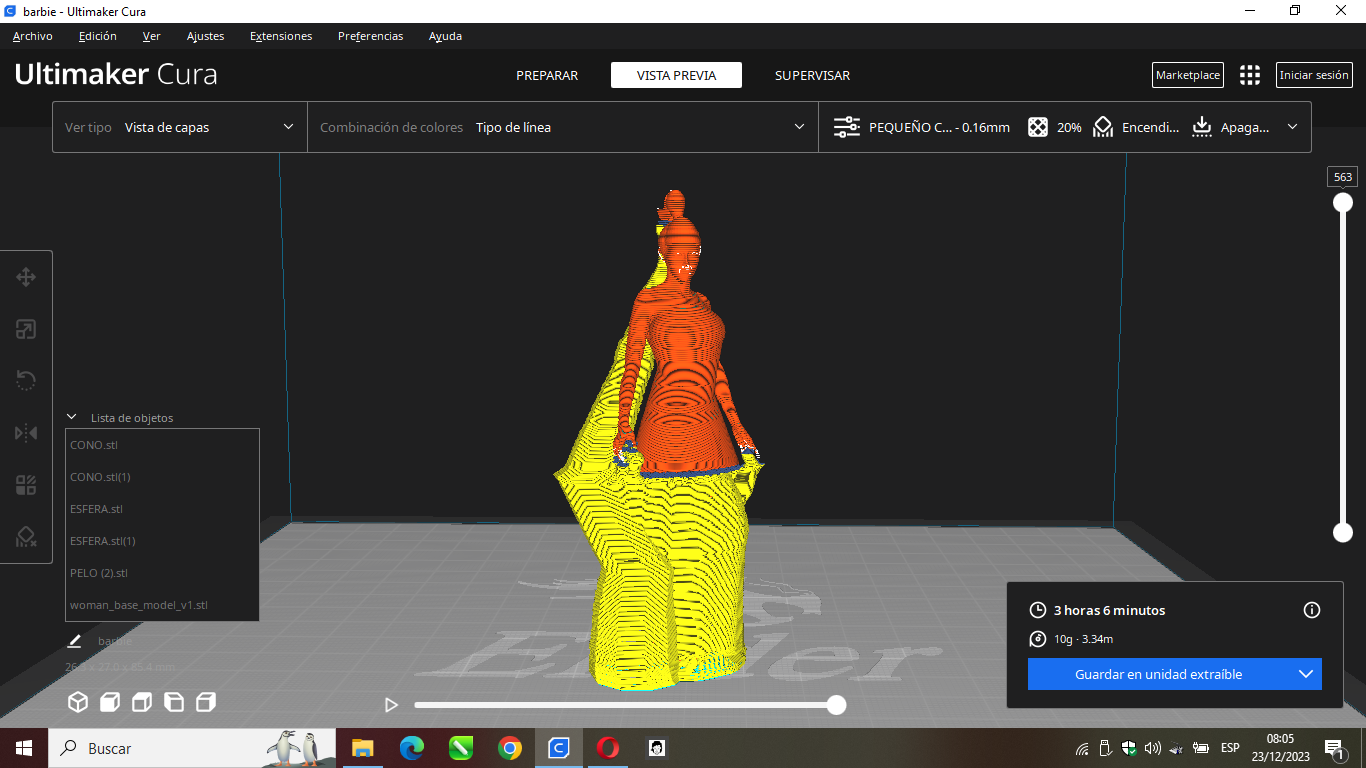This screenshot has height=768, width=1366.
Task: Click the top layer slider handle
Action: tap(1343, 202)
